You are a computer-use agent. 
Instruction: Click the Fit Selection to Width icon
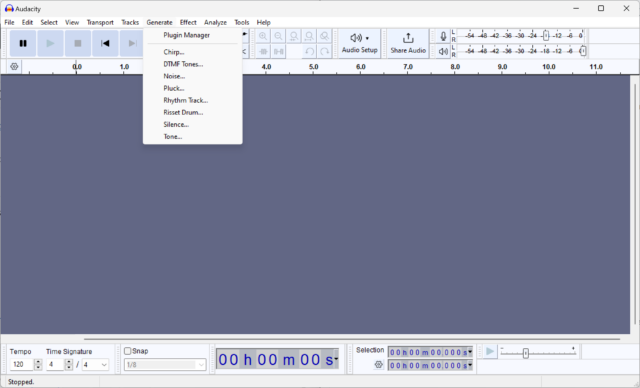(x=293, y=36)
